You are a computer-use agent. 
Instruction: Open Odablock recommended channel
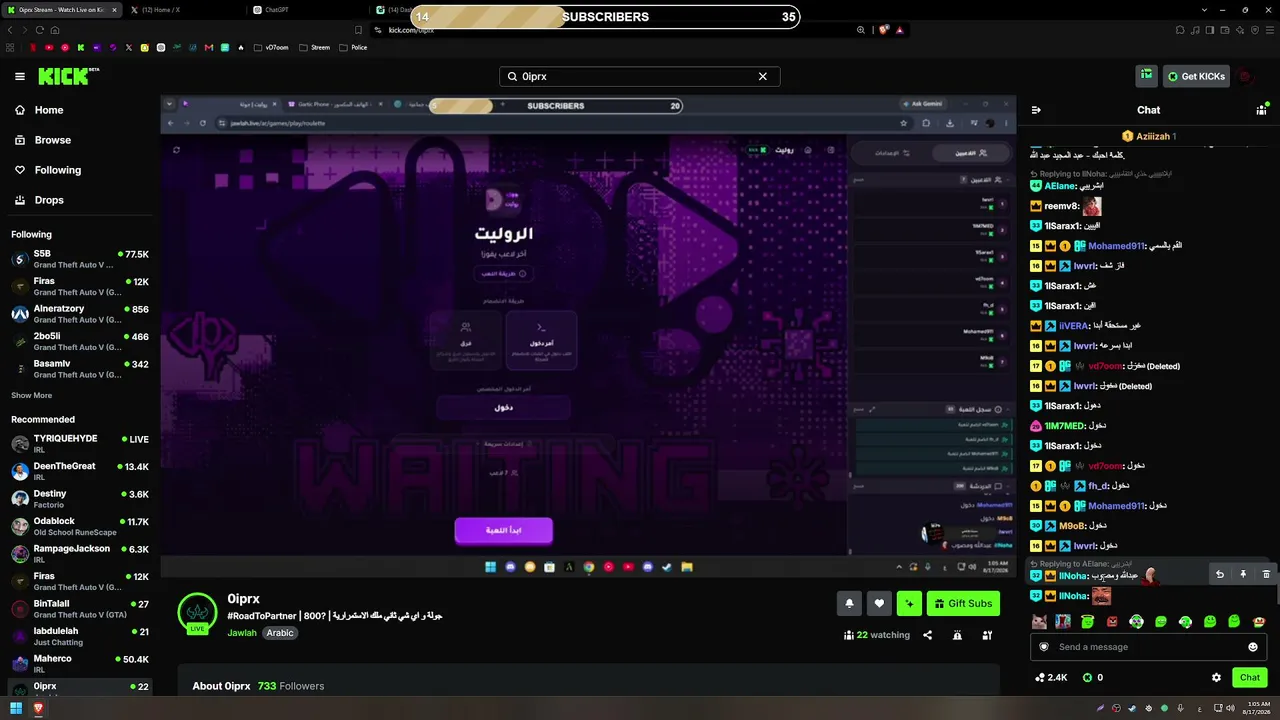click(80, 526)
